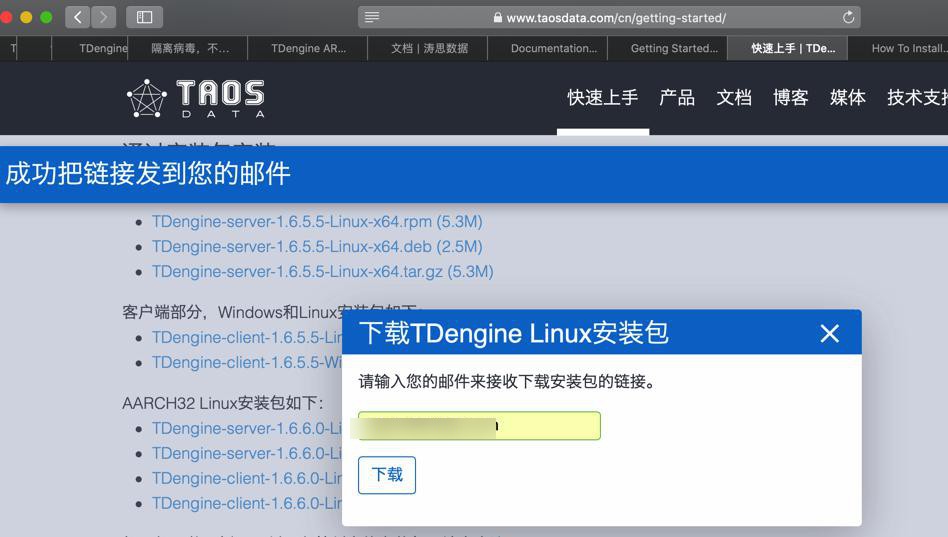
Task: Go forward with Safari forward arrow
Action: click(x=103, y=17)
